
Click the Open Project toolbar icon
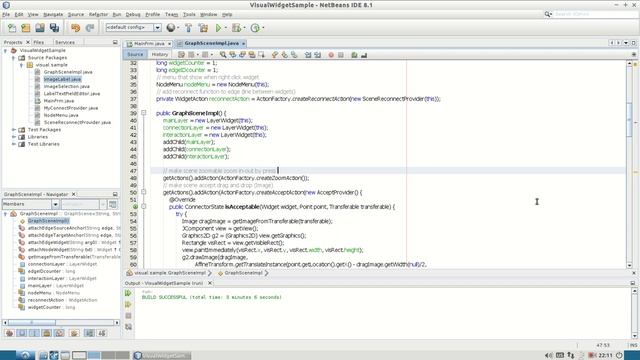[40, 28]
